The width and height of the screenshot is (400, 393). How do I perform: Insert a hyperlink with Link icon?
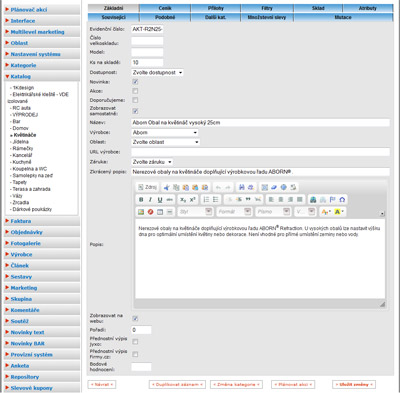tap(313, 200)
